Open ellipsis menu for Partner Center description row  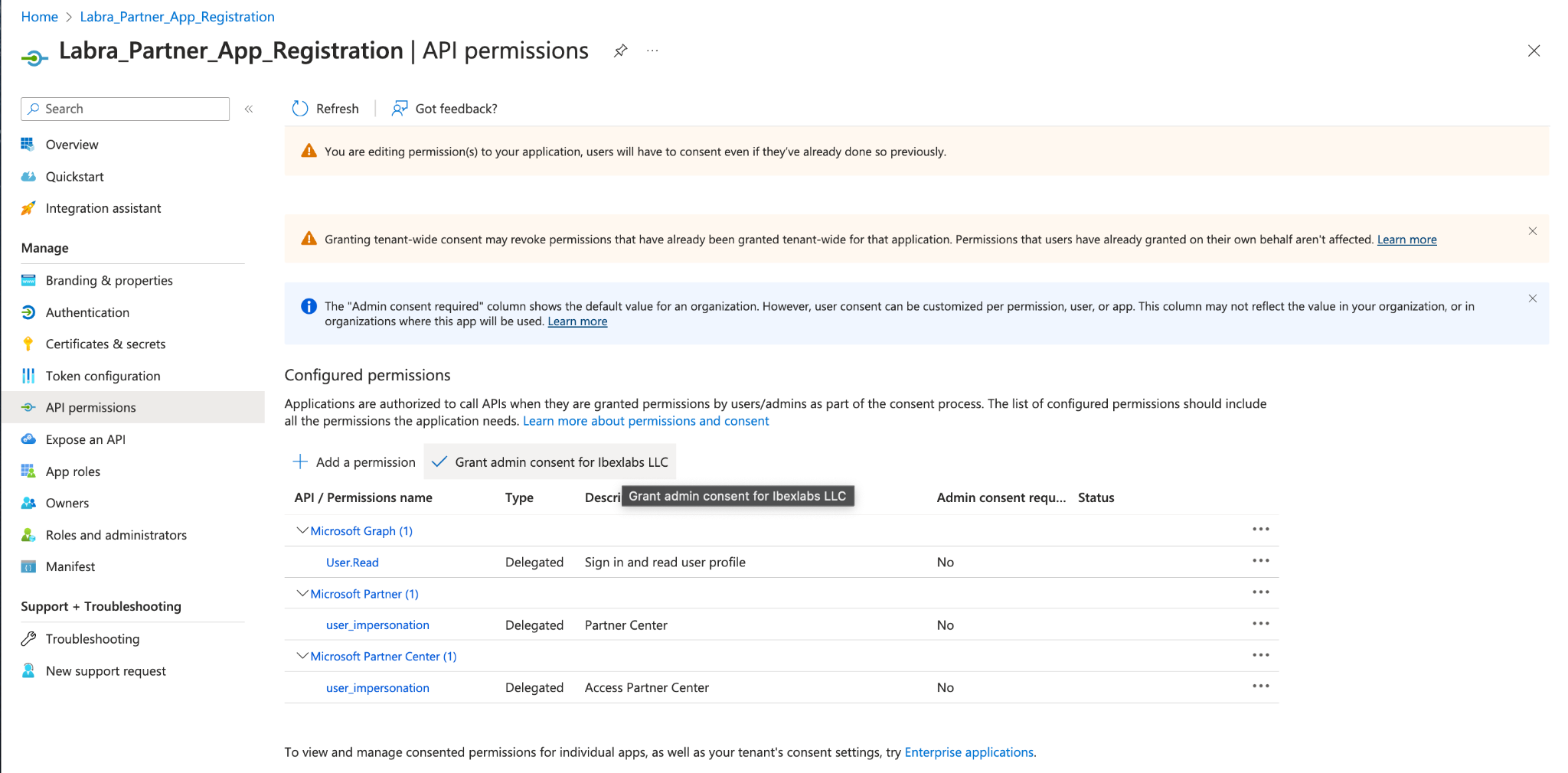tap(1261, 624)
